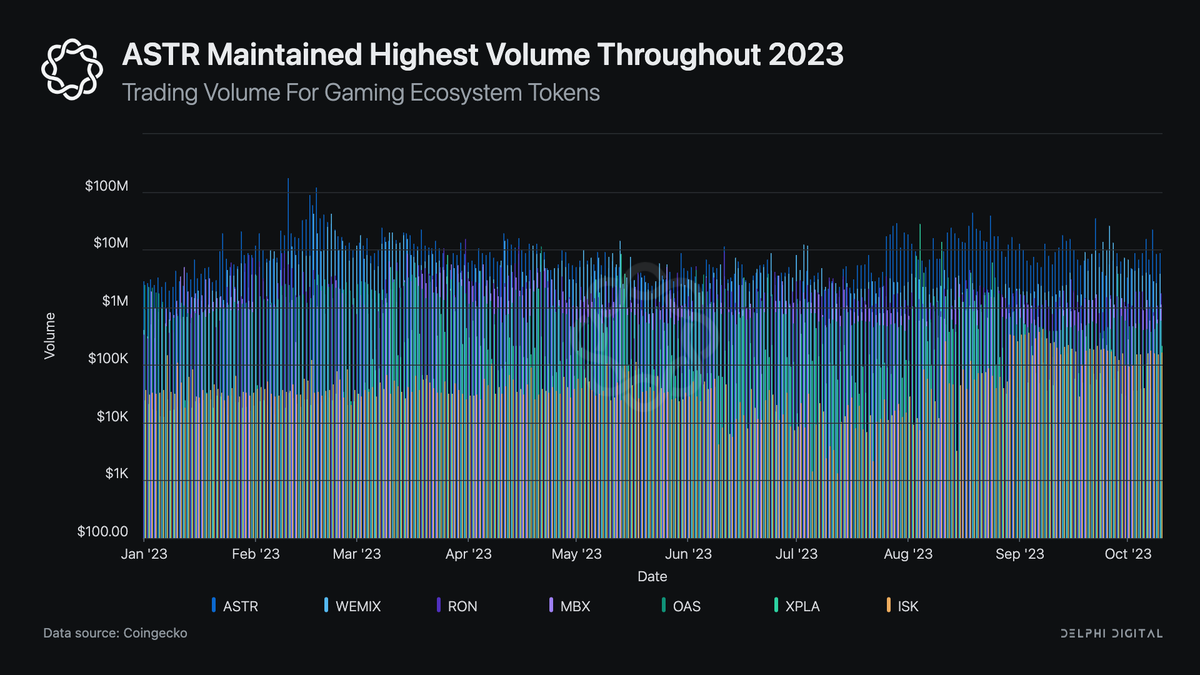The width and height of the screenshot is (1200, 675).
Task: Click the Jun '23 x-axis label
Action: point(688,553)
